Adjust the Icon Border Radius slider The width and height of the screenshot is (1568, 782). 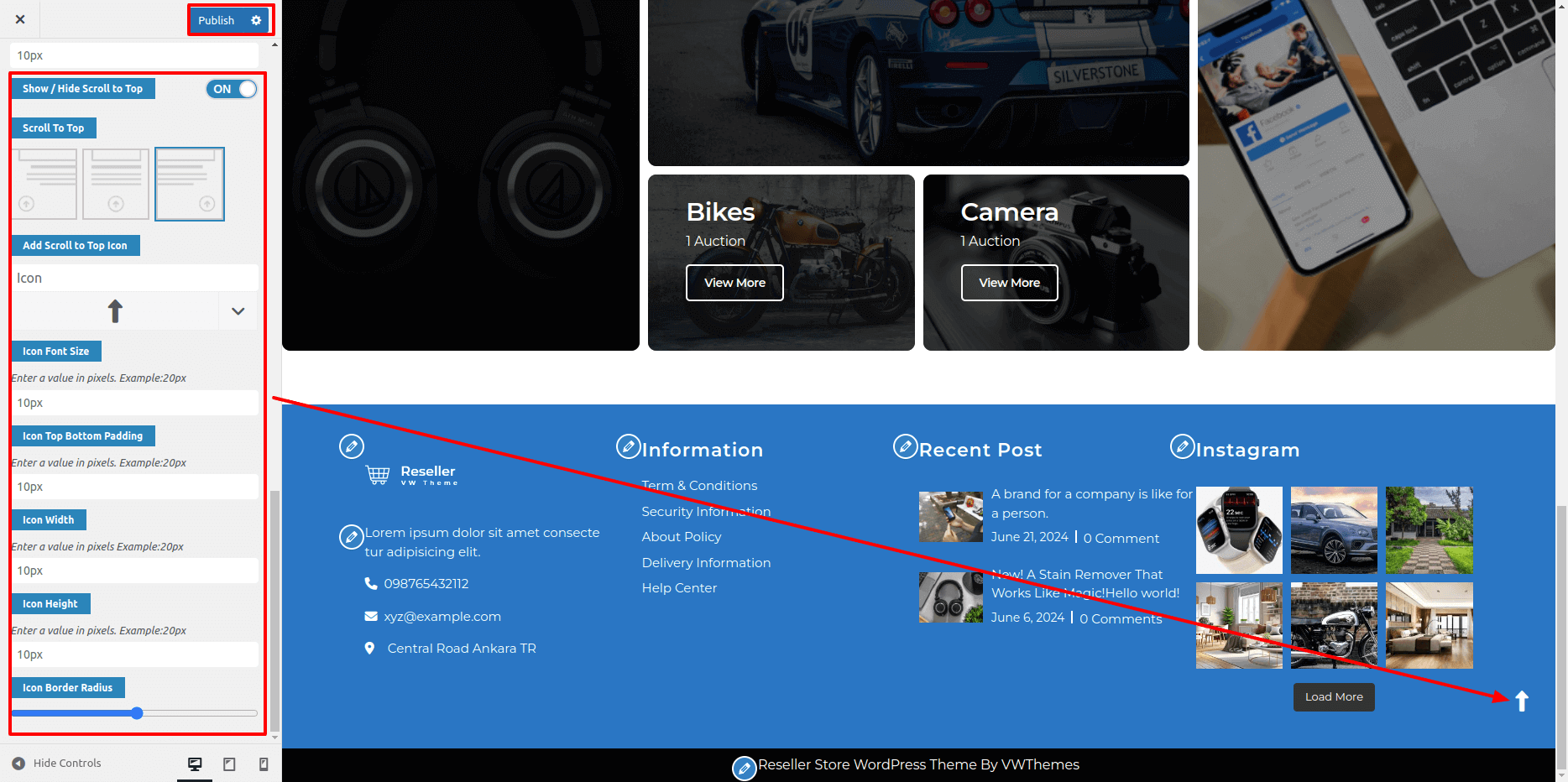coord(137,713)
